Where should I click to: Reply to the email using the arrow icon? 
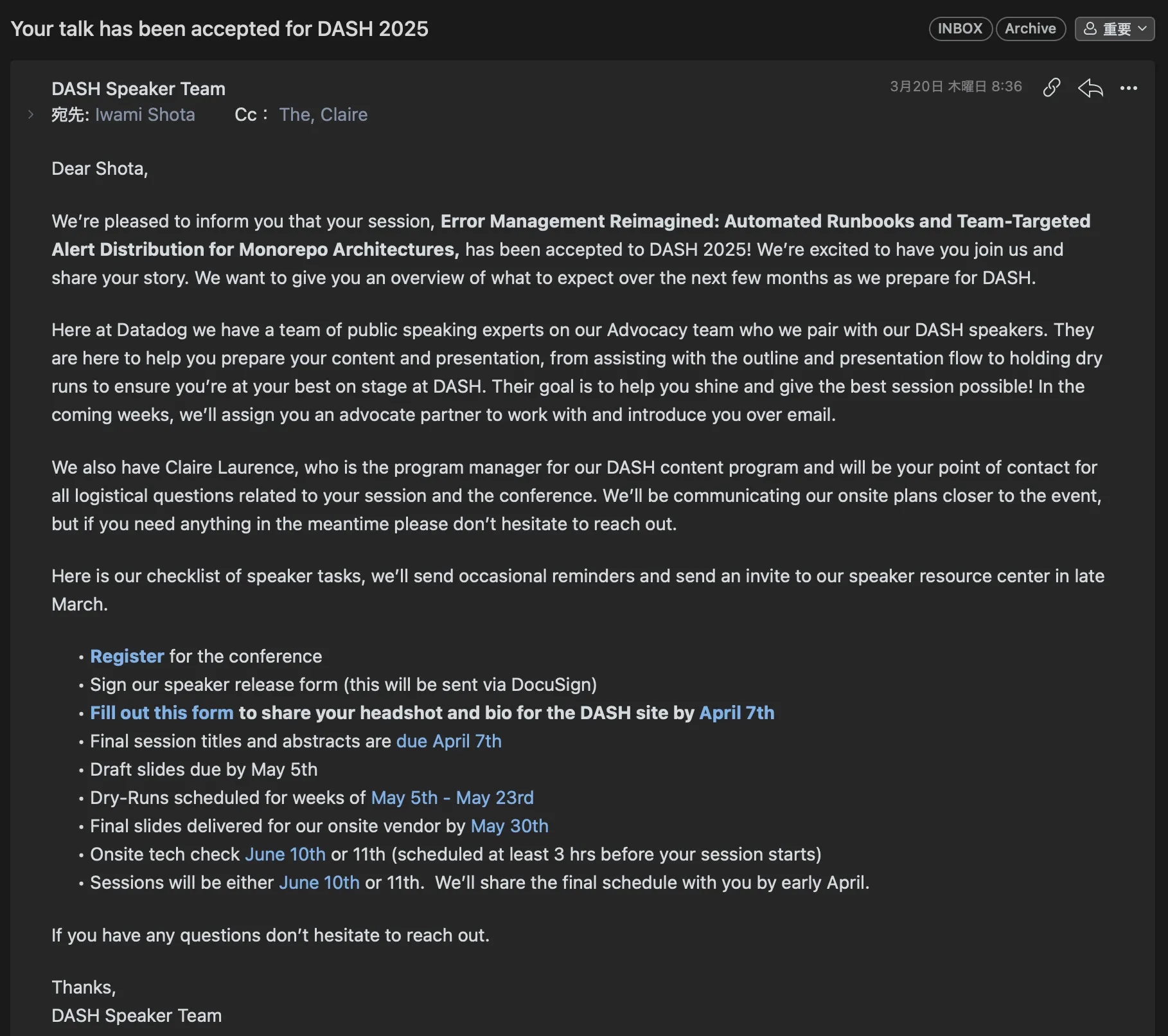(x=1090, y=87)
